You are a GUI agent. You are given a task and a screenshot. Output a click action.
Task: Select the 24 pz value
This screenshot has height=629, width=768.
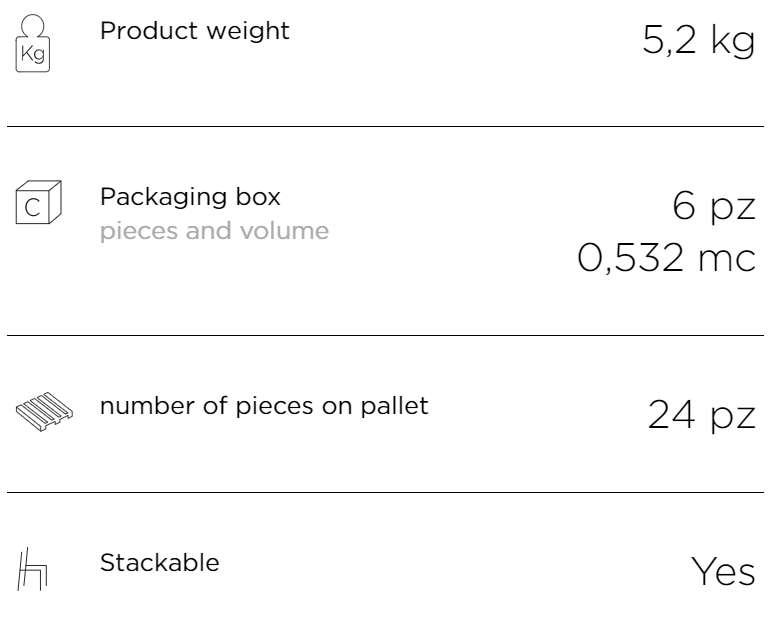pyautogui.click(x=702, y=415)
